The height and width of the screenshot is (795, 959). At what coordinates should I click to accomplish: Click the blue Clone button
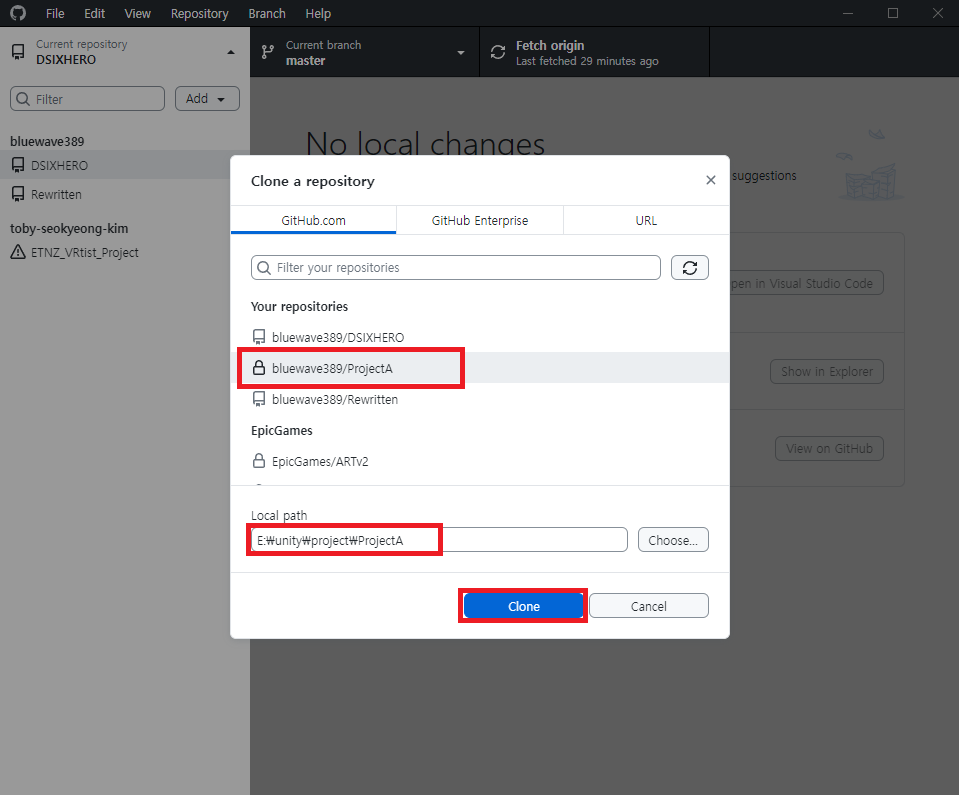point(524,605)
